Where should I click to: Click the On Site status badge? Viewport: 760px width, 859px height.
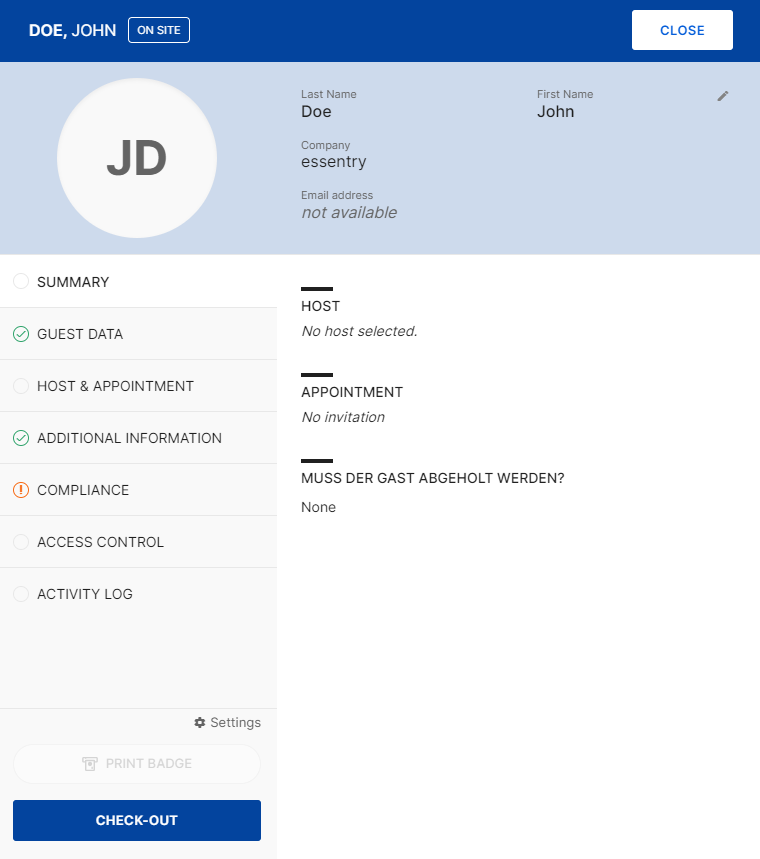[159, 30]
